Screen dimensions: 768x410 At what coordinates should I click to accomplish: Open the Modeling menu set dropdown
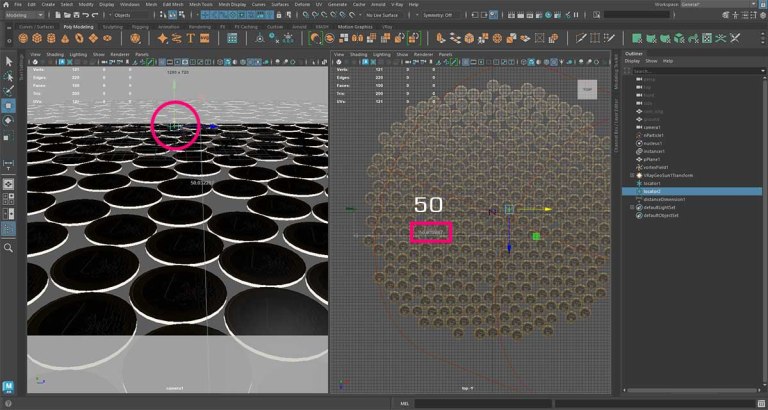point(24,15)
